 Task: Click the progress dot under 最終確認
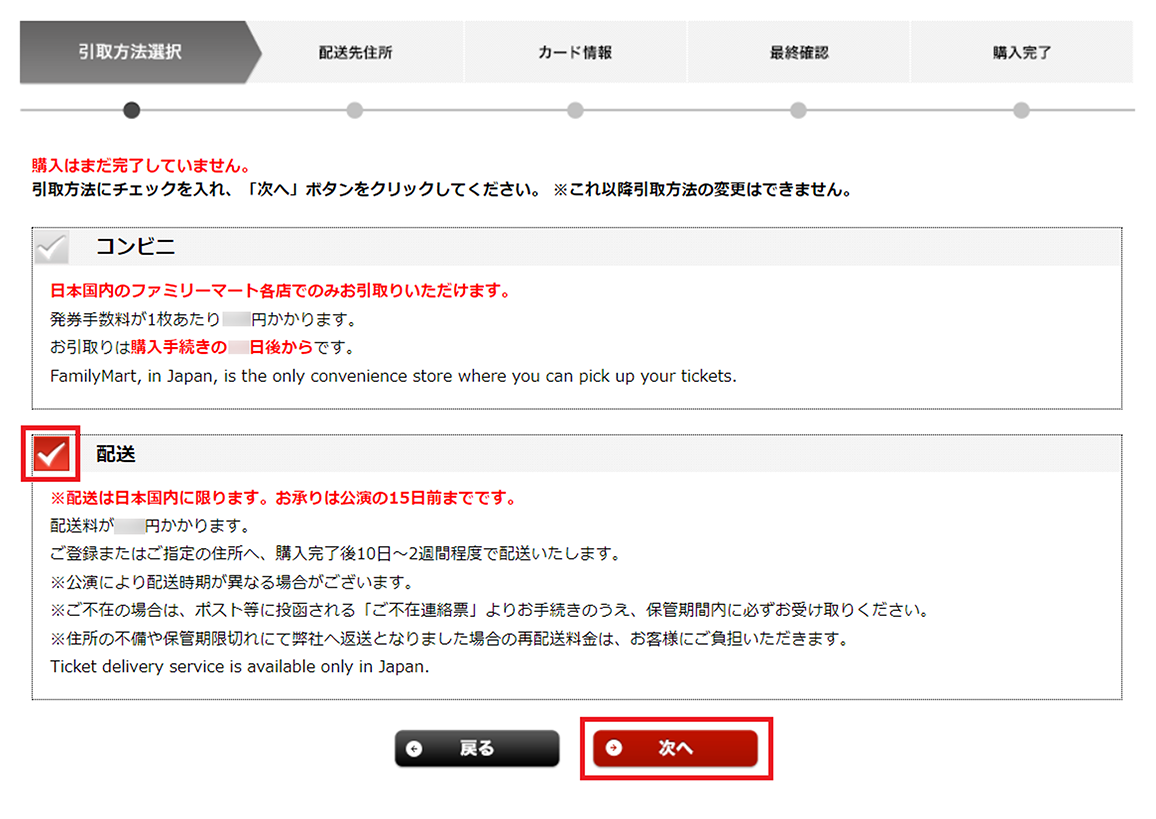pos(798,110)
